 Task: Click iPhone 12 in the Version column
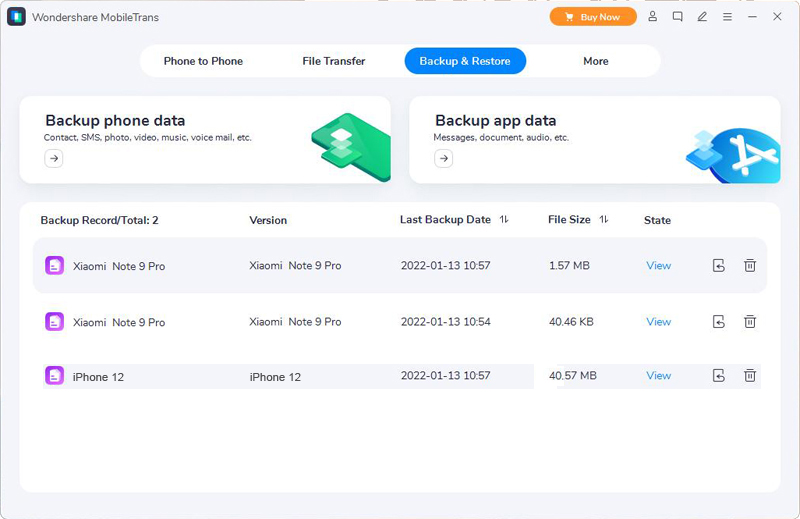275,377
